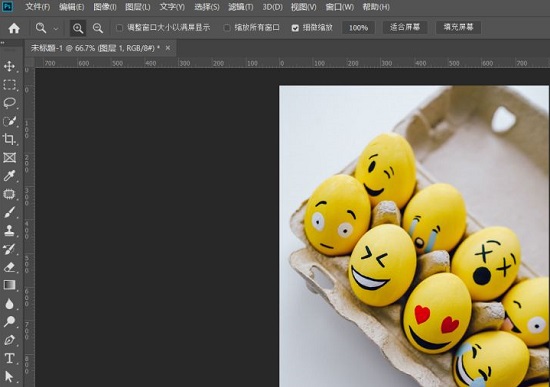Open the tool preset dropdown arrow
Image resolution: width=550 pixels, height=387 pixels.
[56, 29]
